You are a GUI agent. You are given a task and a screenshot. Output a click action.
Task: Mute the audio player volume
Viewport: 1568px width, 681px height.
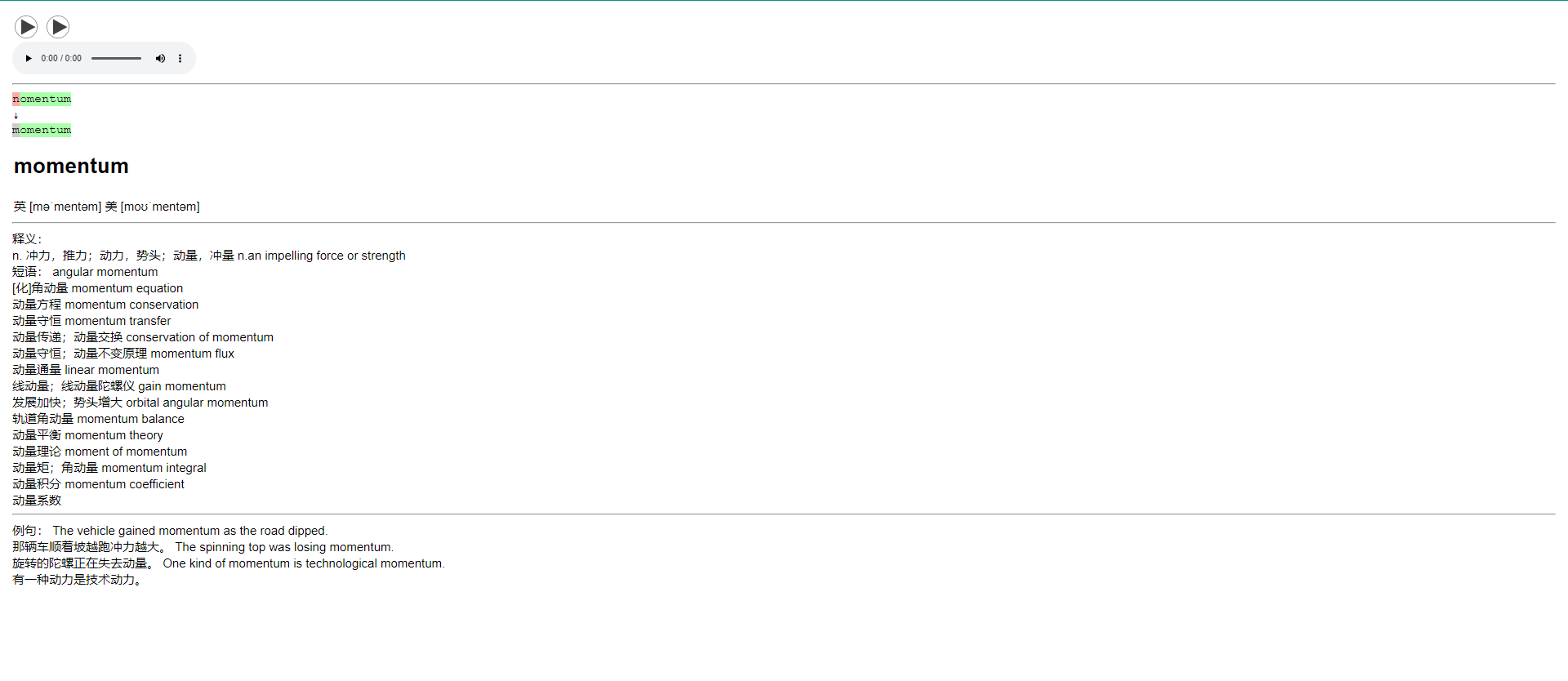point(160,58)
